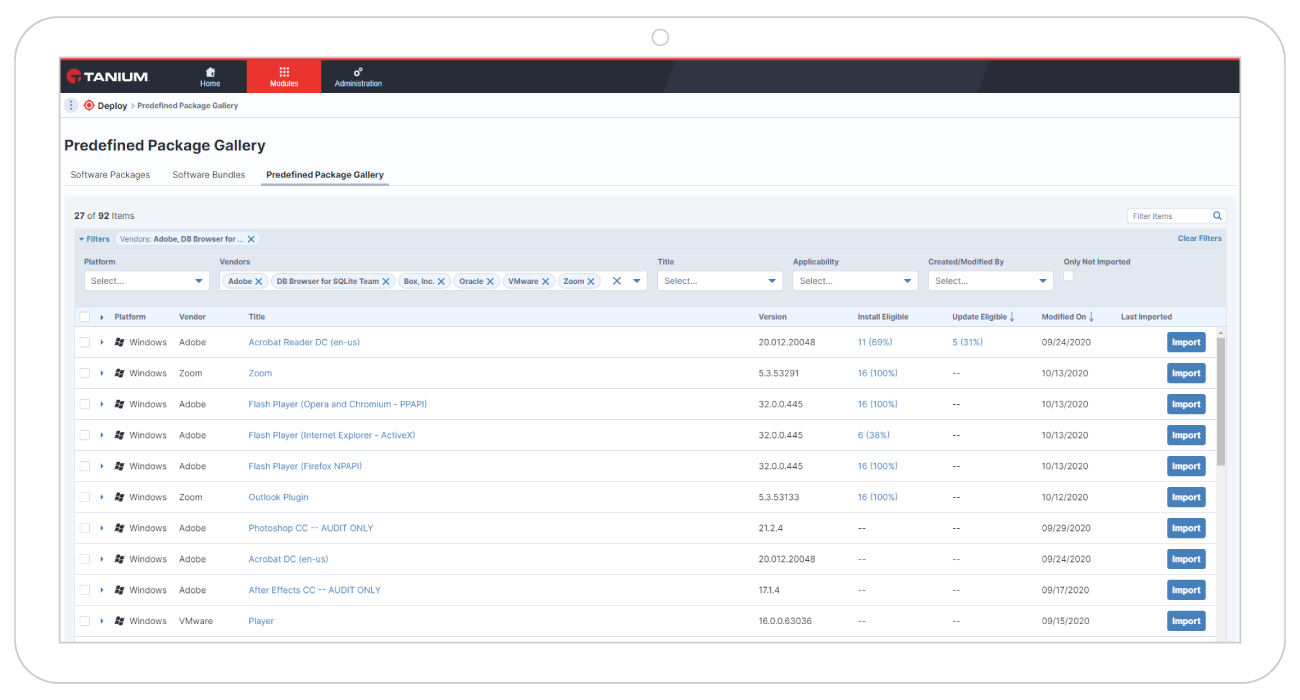Remove the VMware vendor chip
The image size is (1300, 700).
(545, 282)
